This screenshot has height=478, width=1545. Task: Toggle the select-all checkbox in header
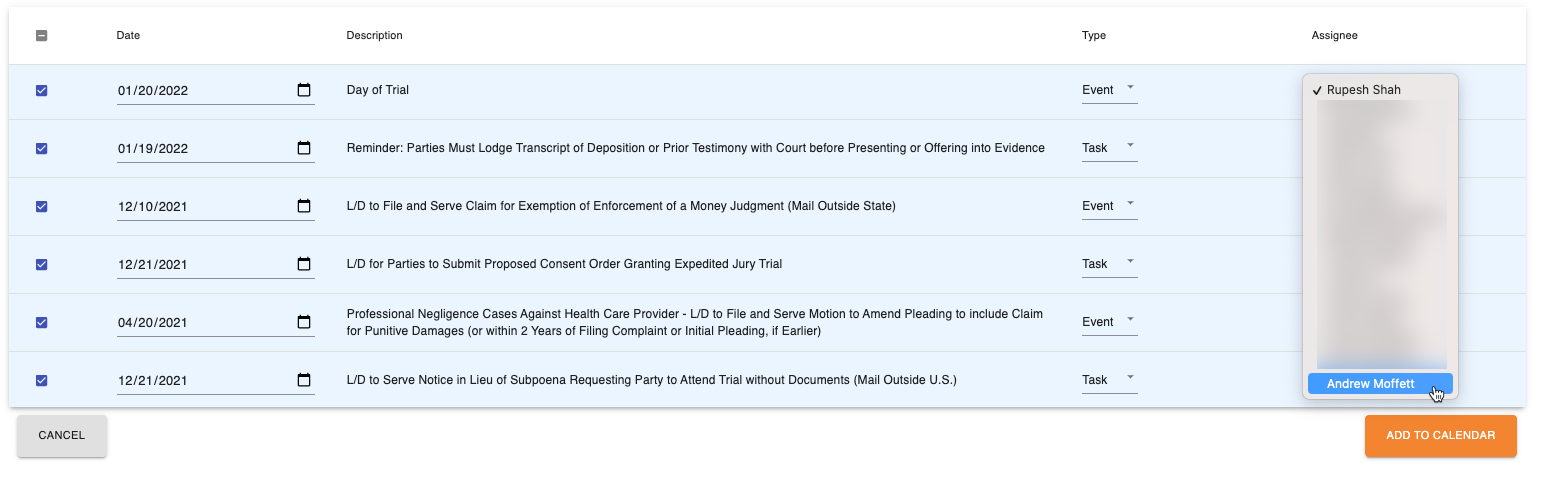(x=41, y=36)
